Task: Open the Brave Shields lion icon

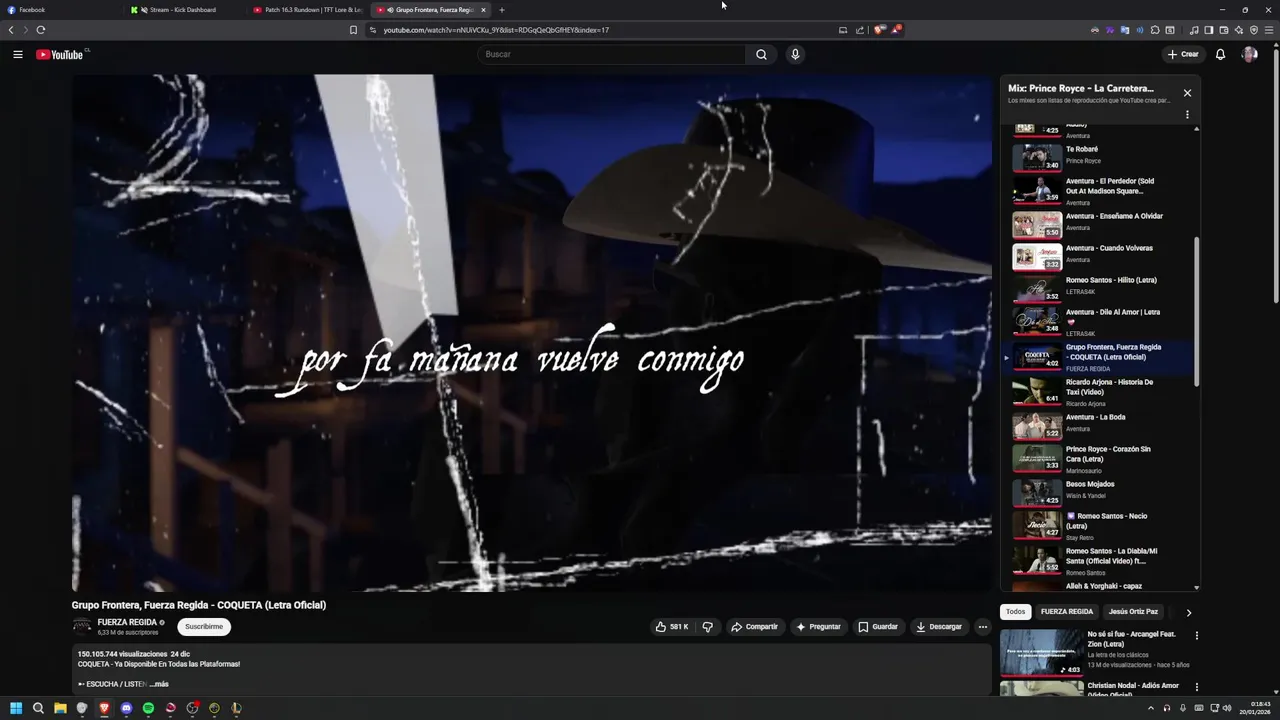Action: point(879,30)
